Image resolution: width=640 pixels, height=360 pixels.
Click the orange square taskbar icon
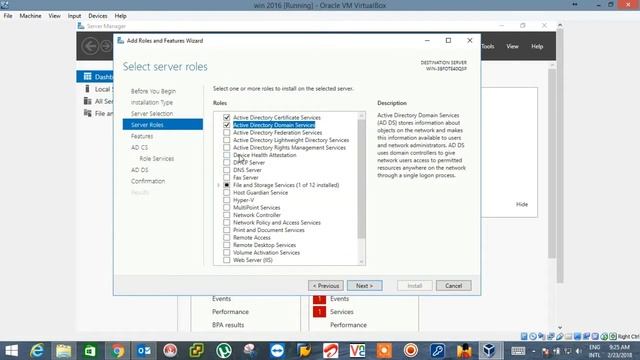pyautogui.click(x=384, y=351)
